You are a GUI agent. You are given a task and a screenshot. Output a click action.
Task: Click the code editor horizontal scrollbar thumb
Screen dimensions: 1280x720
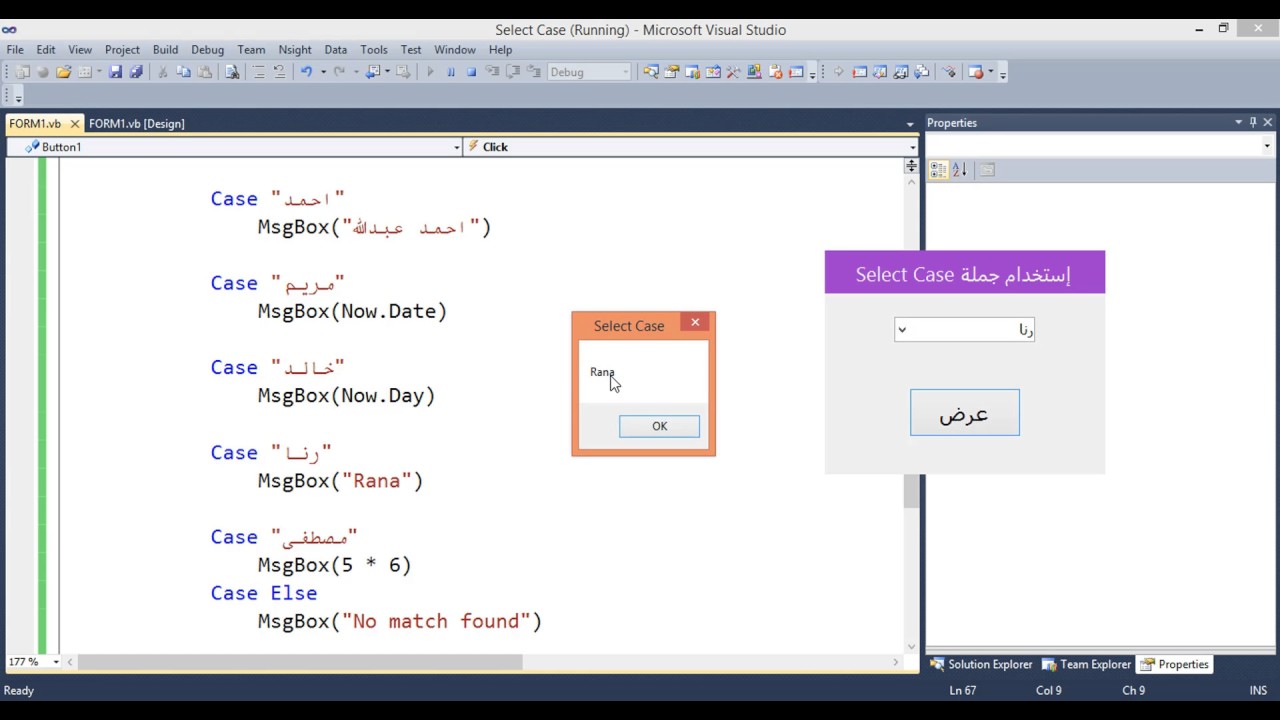tap(300, 662)
